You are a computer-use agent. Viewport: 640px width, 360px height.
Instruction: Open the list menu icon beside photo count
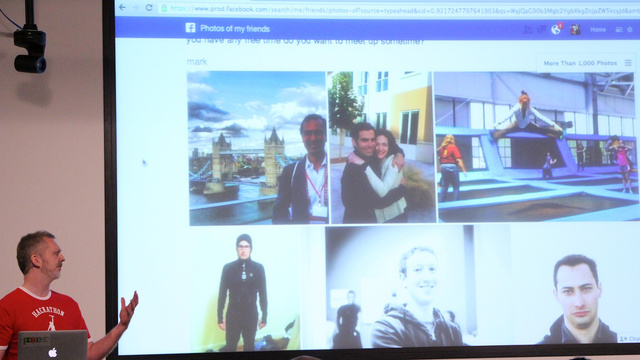[628, 63]
